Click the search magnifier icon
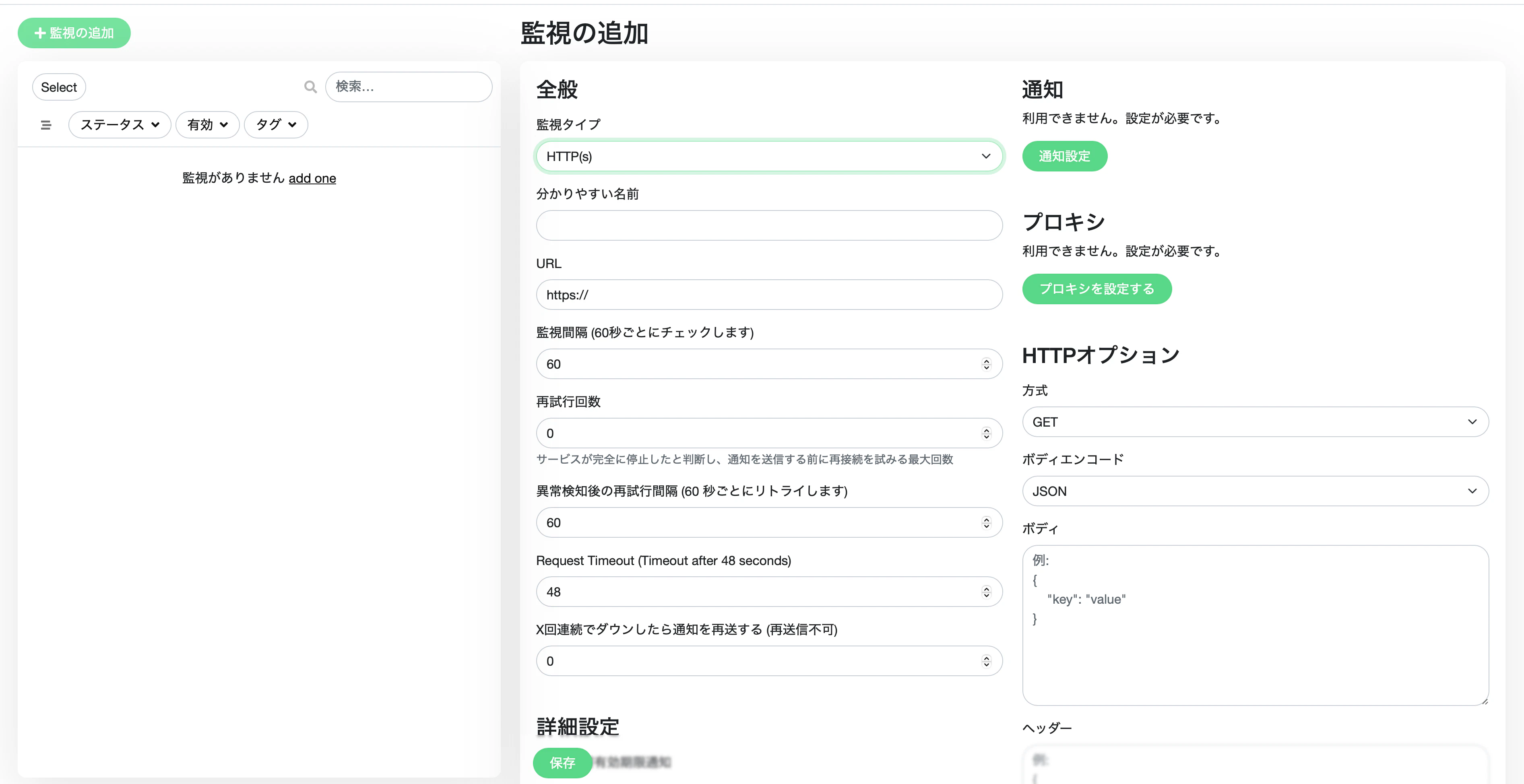Viewport: 1524px width, 784px height. (x=310, y=87)
